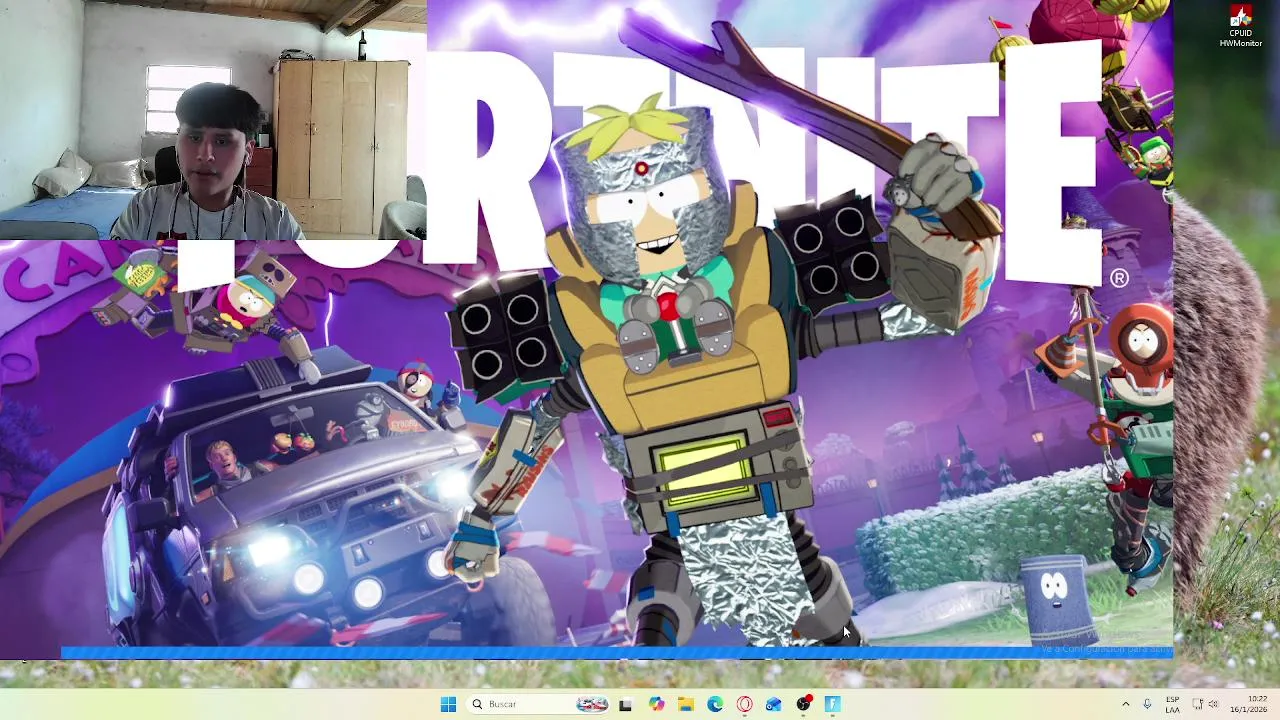Open Microsoft Edge from the taskbar
Screen dimensions: 1280x720
point(715,704)
